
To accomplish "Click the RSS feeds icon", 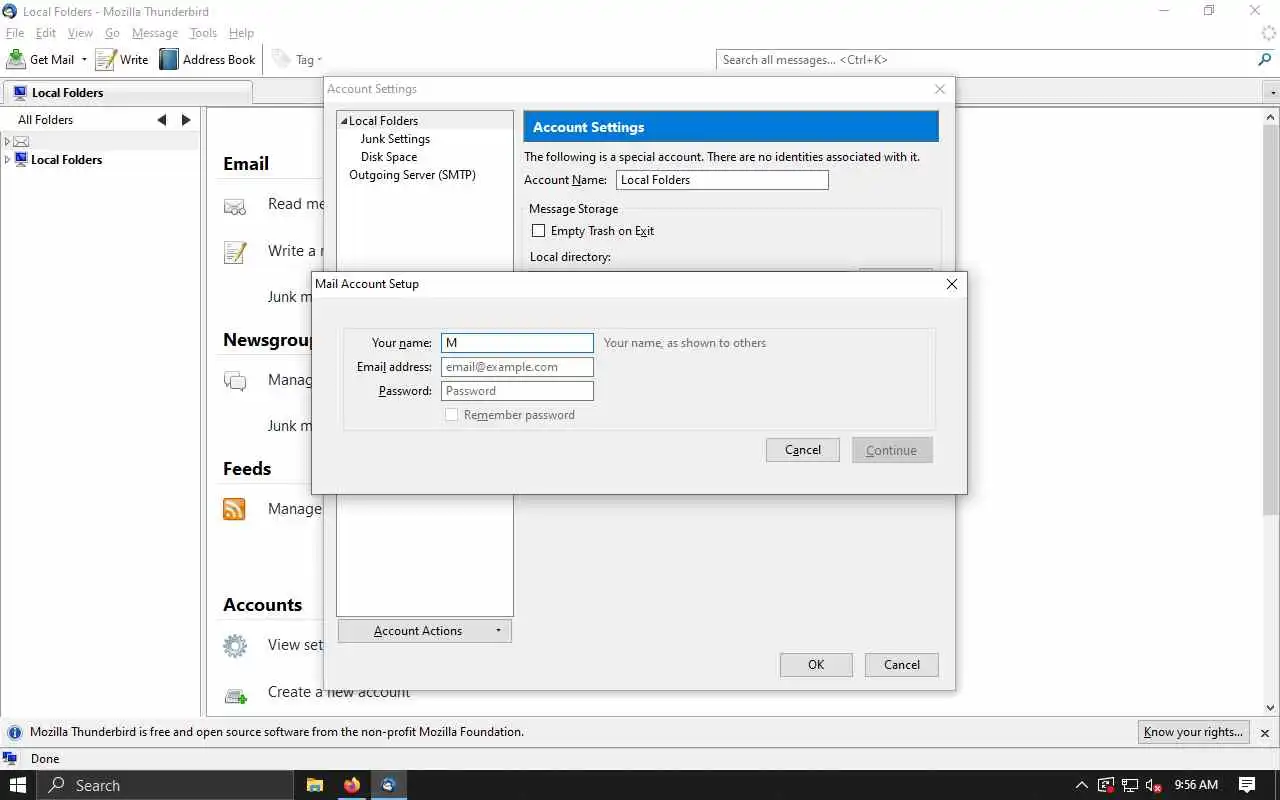I will 234,509.
